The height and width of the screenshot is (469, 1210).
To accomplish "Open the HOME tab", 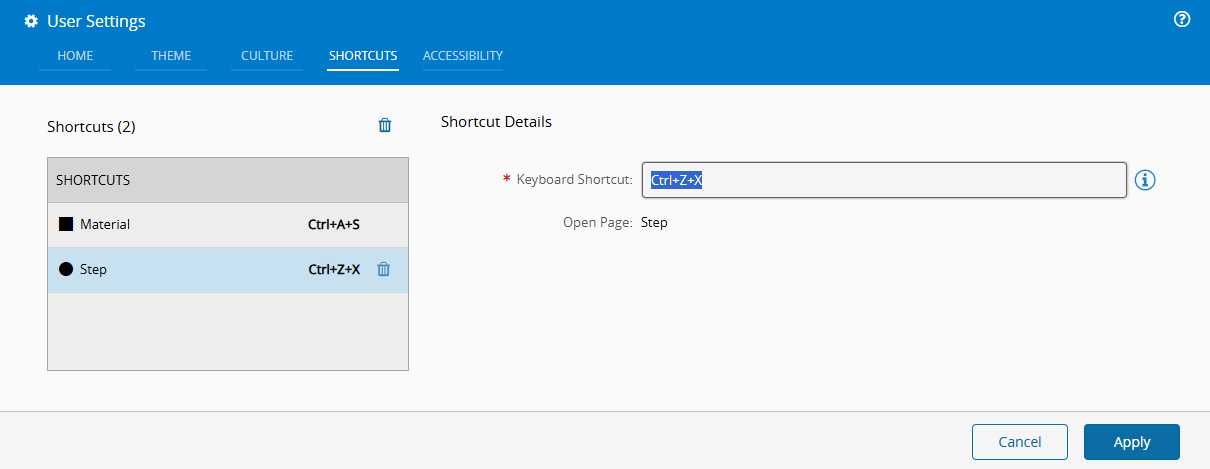I will pyautogui.click(x=75, y=56).
